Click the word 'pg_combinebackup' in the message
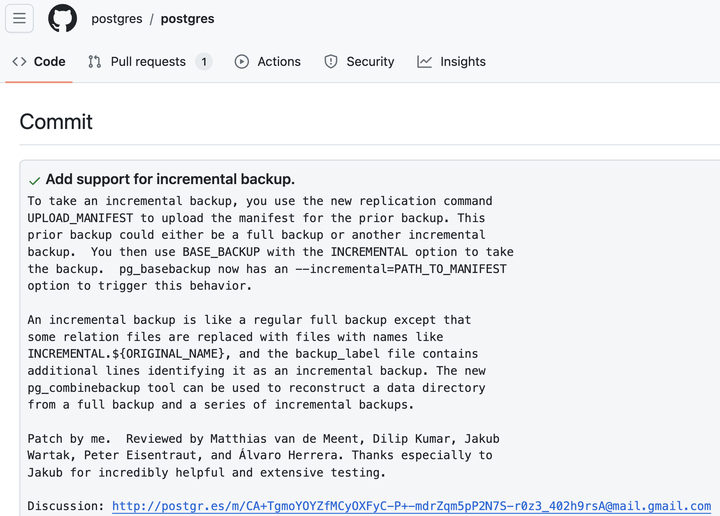 [84, 388]
